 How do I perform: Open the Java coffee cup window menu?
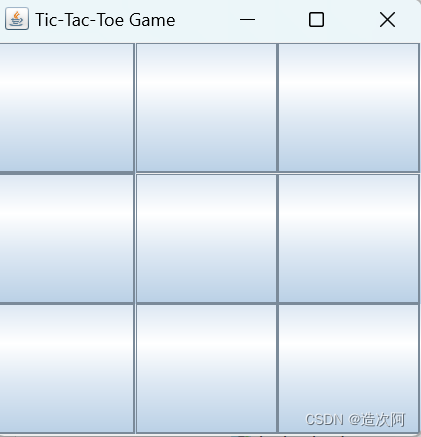[x=17, y=19]
